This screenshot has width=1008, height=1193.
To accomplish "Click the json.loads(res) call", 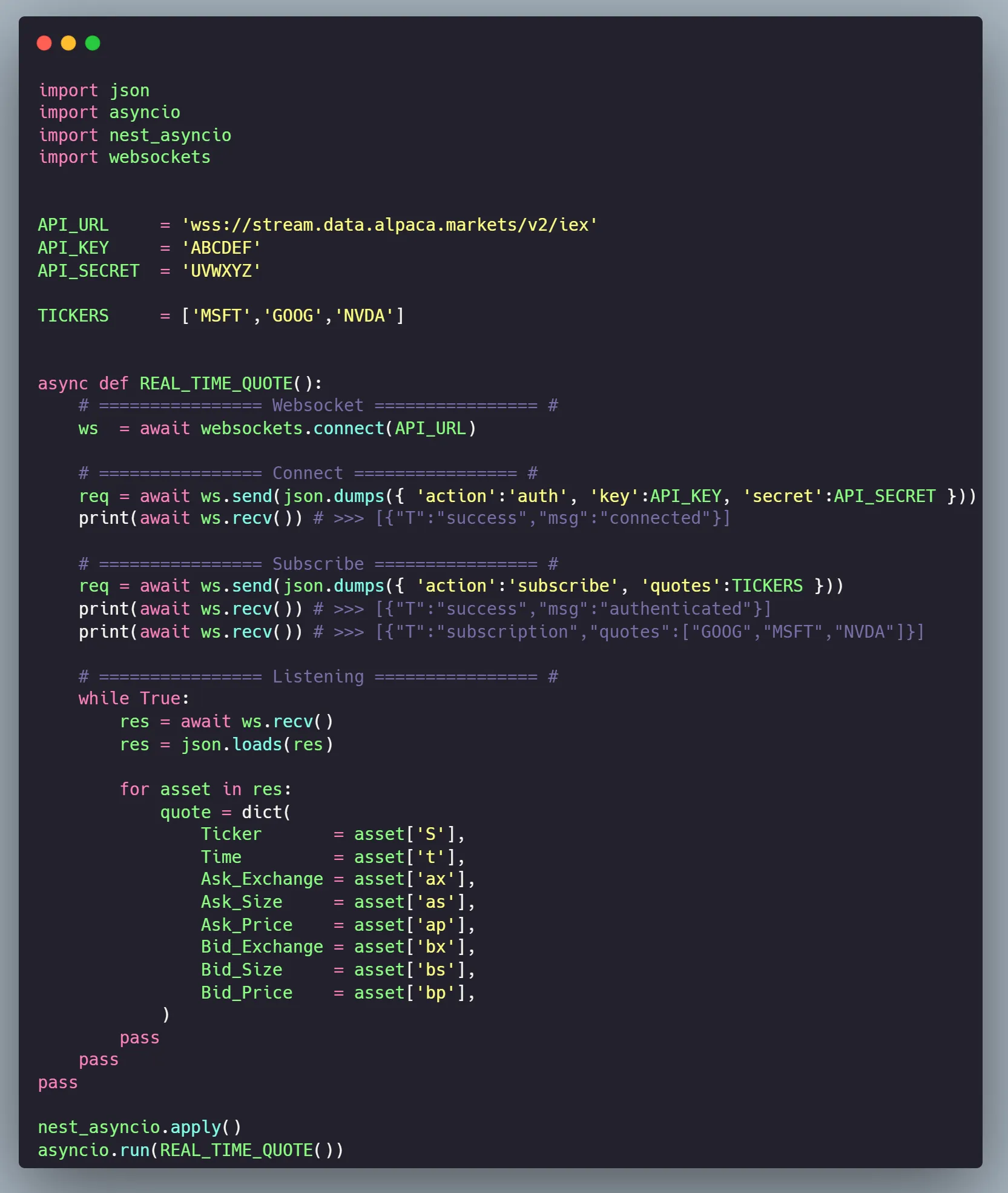I will pyautogui.click(x=257, y=745).
